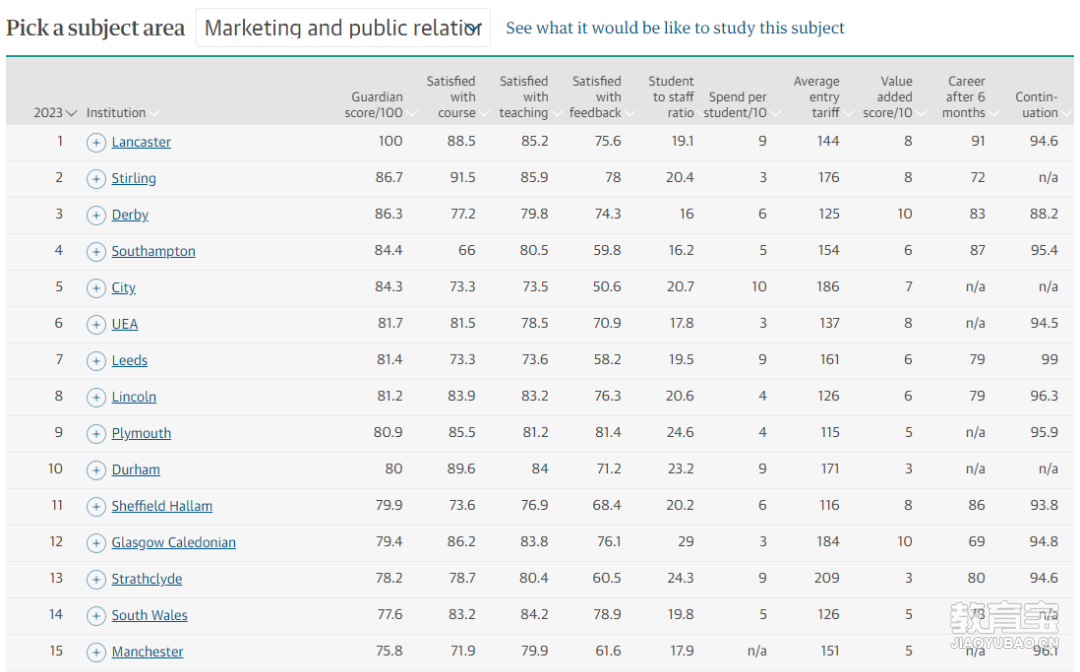Open the subject area dropdown
Screen dimensions: 1080x672
(x=343, y=28)
